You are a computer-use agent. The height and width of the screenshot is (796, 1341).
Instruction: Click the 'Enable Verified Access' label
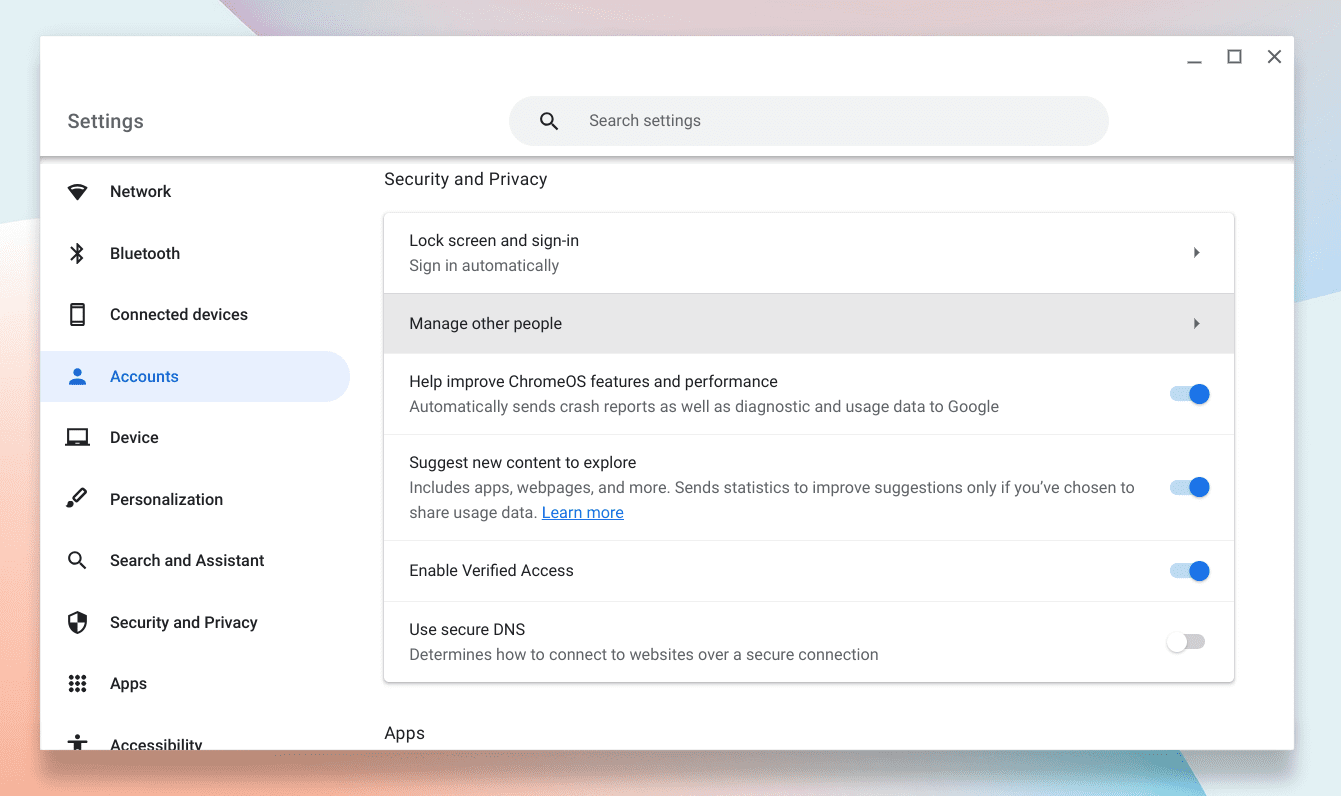tap(491, 571)
